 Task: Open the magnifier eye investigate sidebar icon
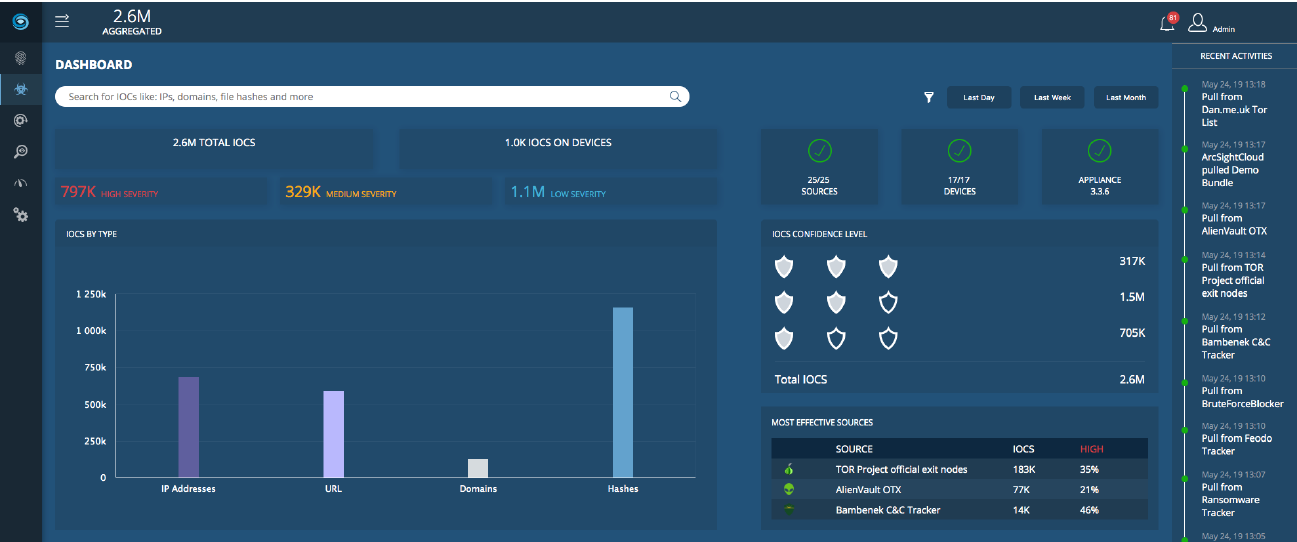(x=20, y=151)
